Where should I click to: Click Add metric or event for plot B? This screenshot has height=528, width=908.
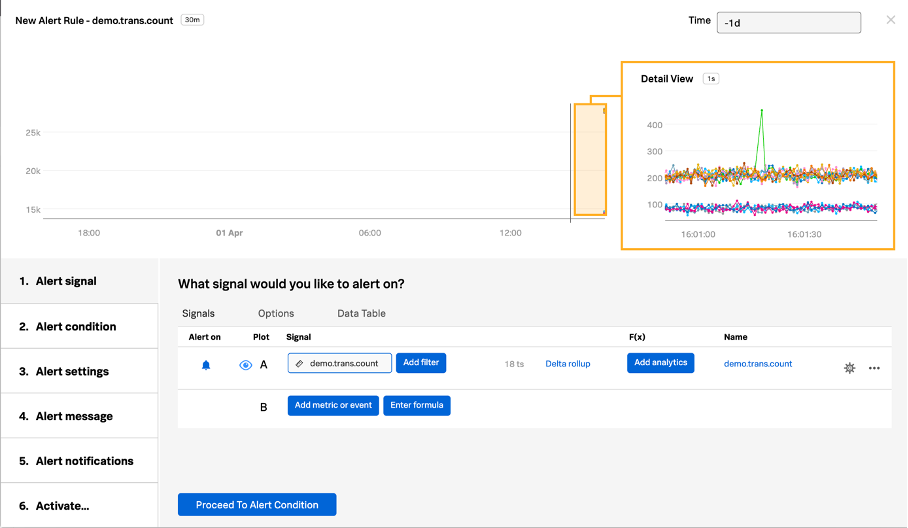(333, 405)
